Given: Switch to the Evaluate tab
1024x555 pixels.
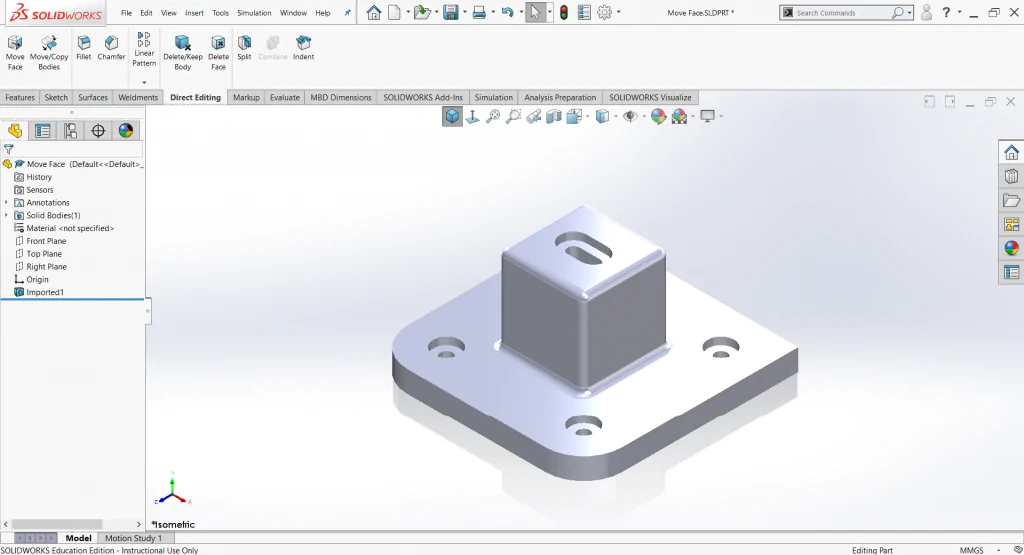Looking at the screenshot, I should tap(285, 97).
